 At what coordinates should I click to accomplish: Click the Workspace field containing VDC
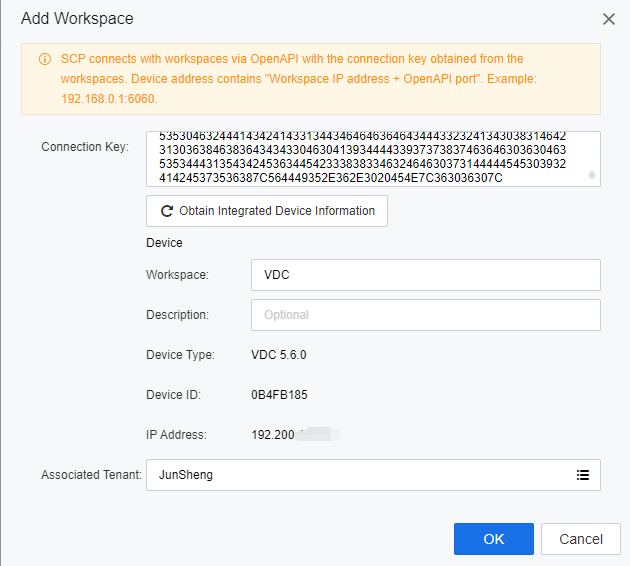426,275
